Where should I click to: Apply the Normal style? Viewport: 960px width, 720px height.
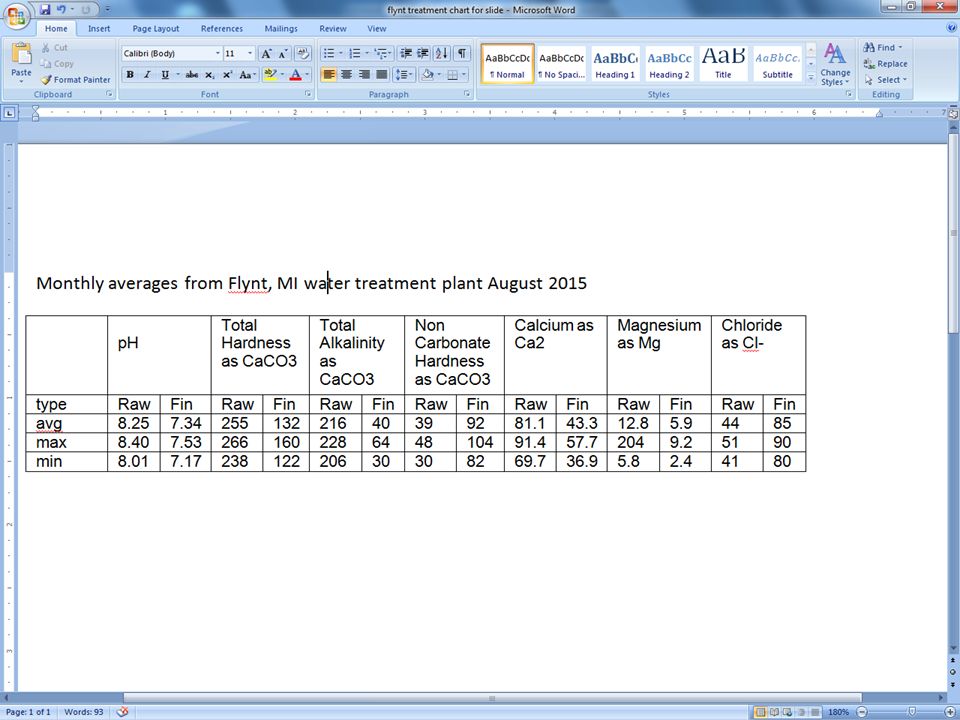(508, 64)
